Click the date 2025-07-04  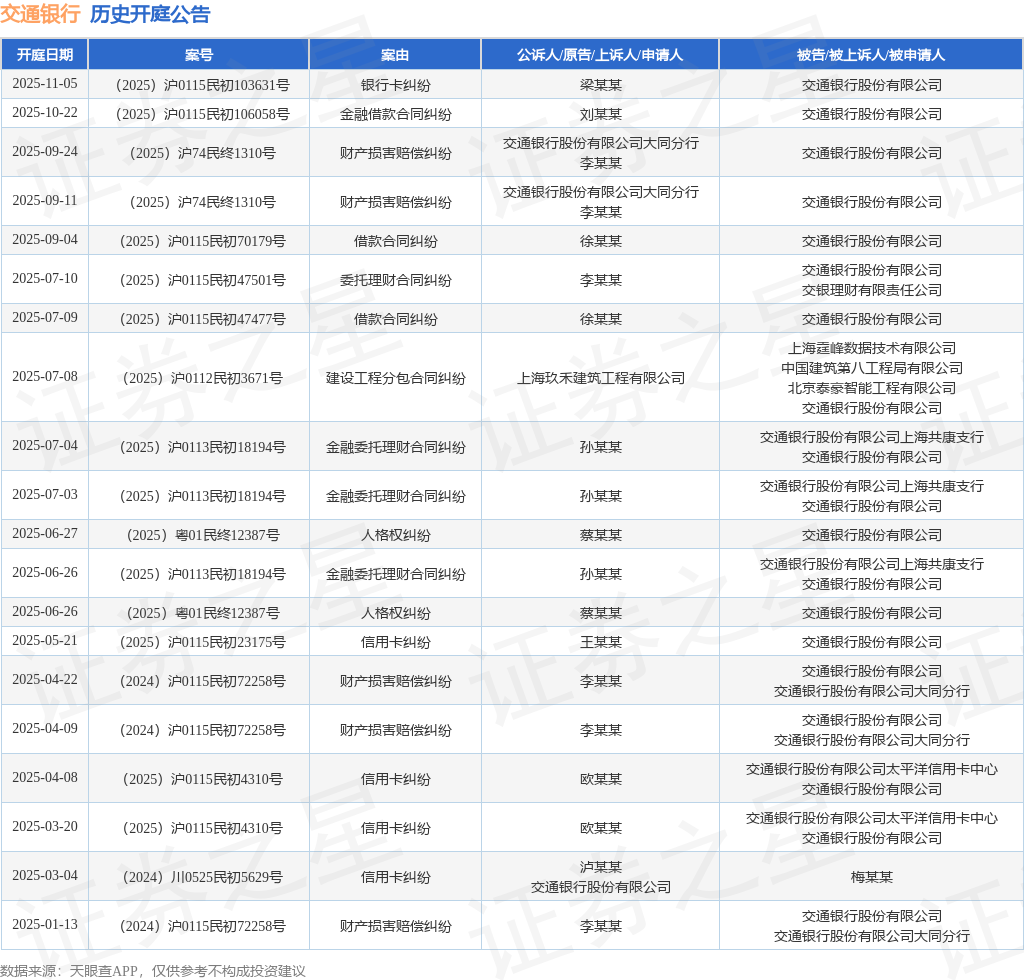tap(44, 445)
